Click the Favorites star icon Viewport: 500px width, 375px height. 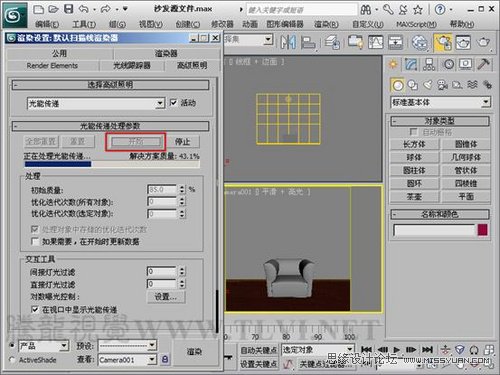coord(418,10)
